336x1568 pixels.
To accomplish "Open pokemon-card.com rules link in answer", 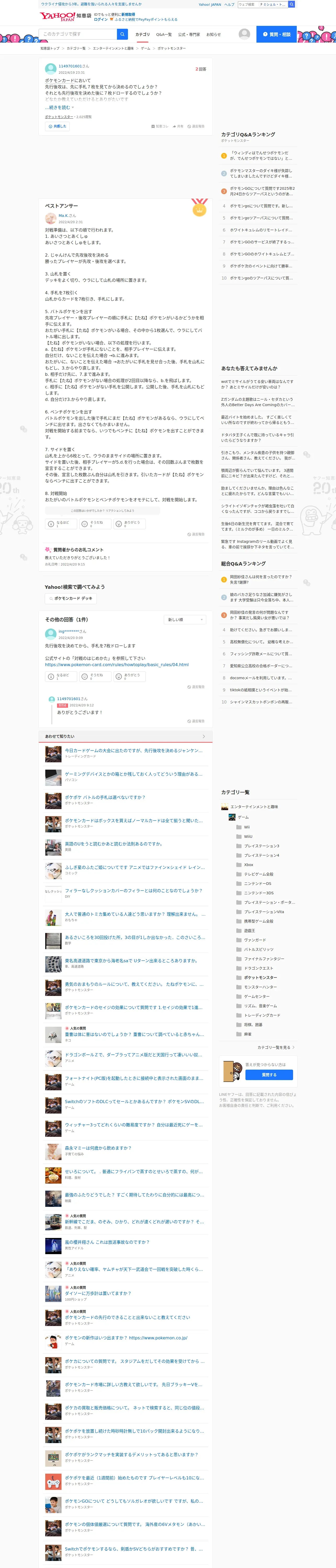I will tap(116, 665).
